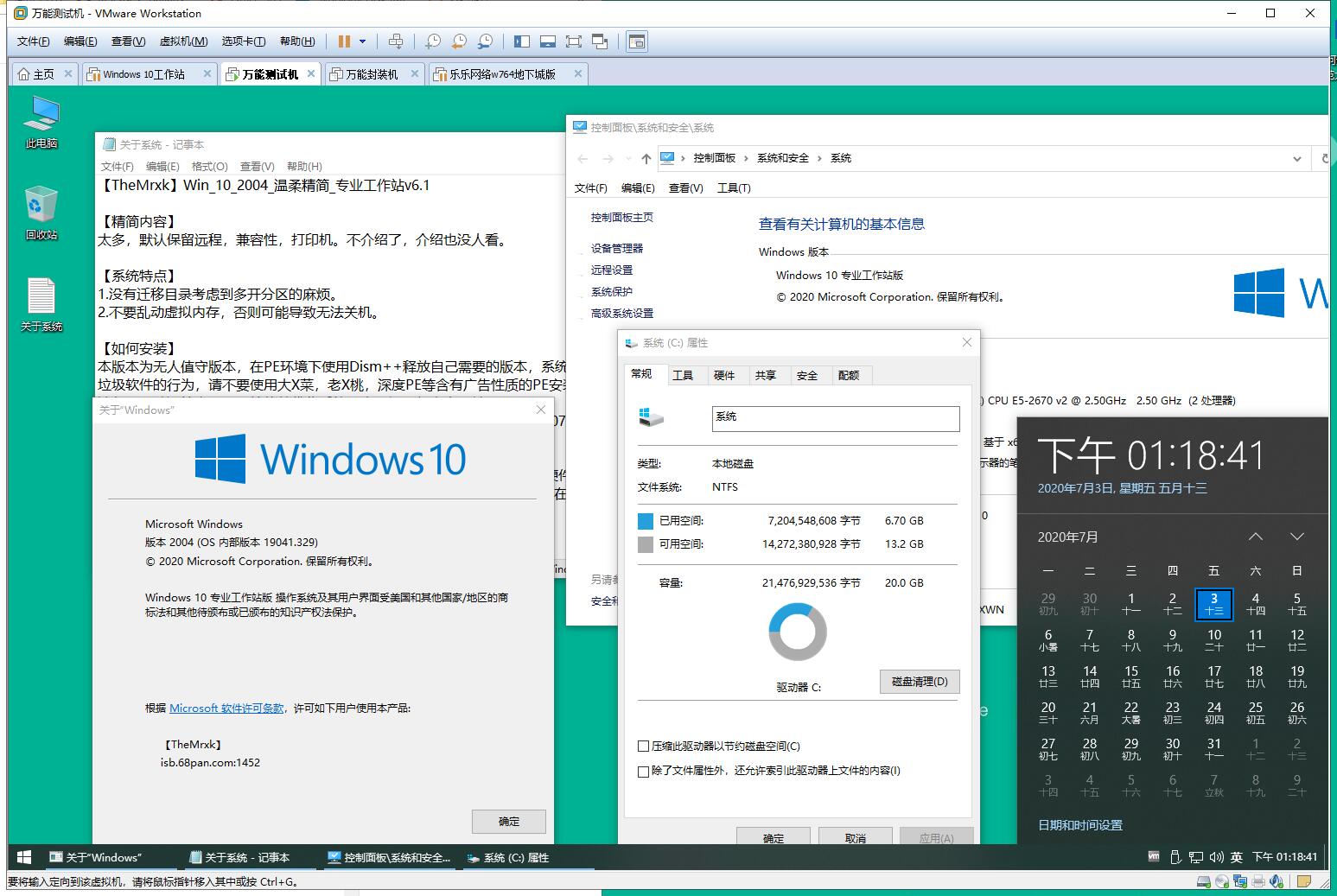Open Notepad 查看(V) menu
The width and height of the screenshot is (1337, 896).
[258, 166]
